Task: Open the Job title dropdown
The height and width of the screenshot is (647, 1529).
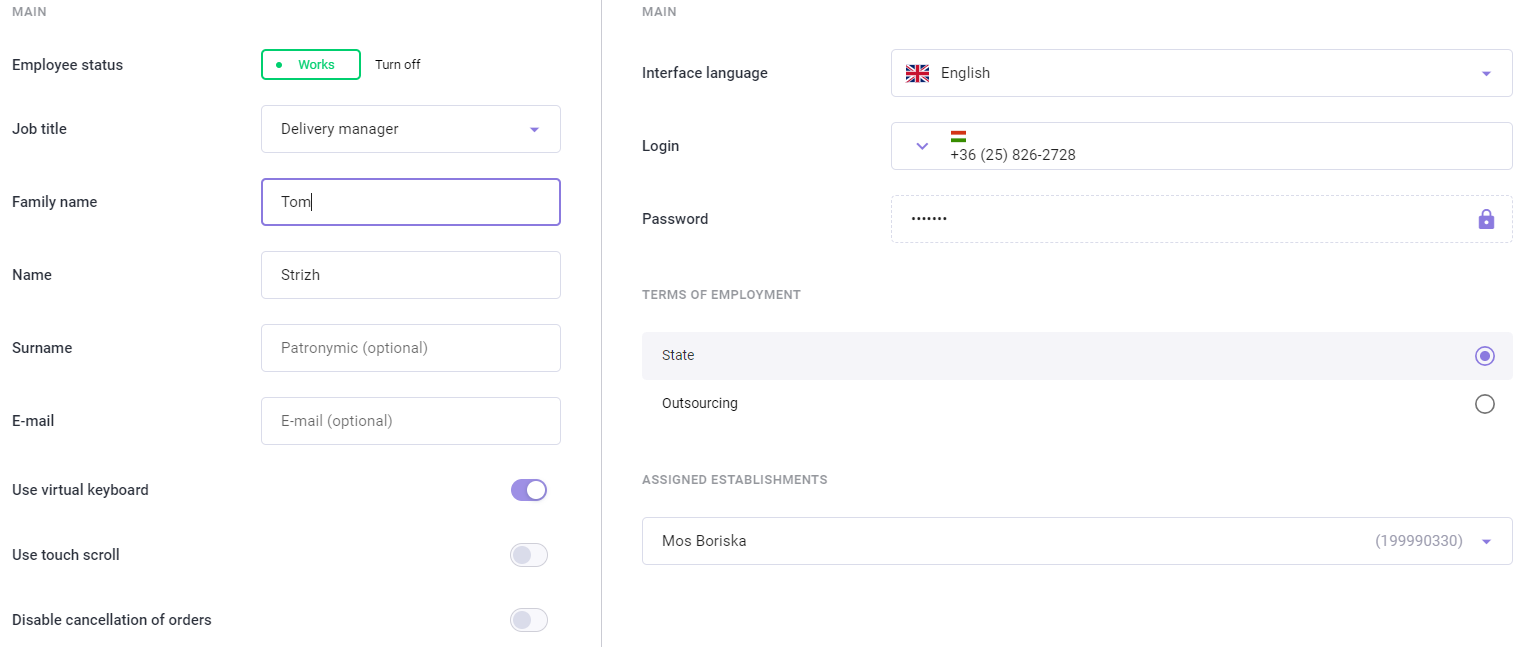Action: click(411, 129)
